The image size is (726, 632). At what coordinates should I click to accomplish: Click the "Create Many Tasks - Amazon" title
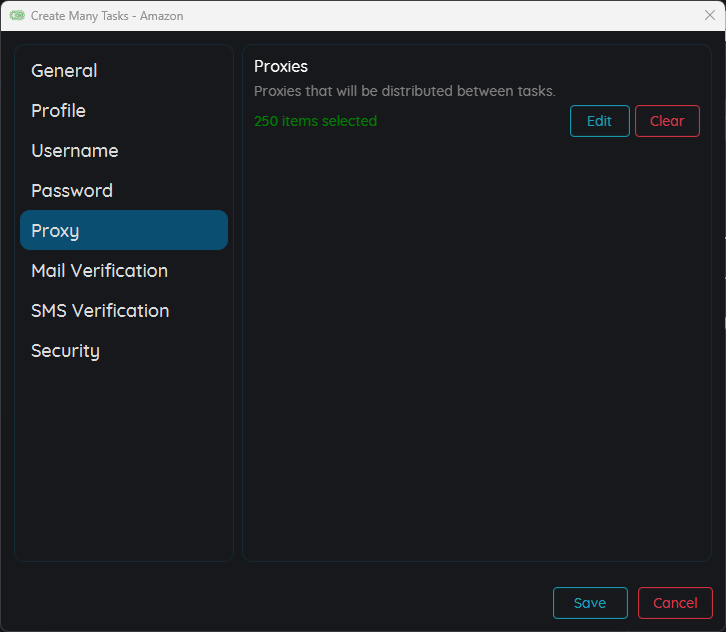[x=107, y=16]
